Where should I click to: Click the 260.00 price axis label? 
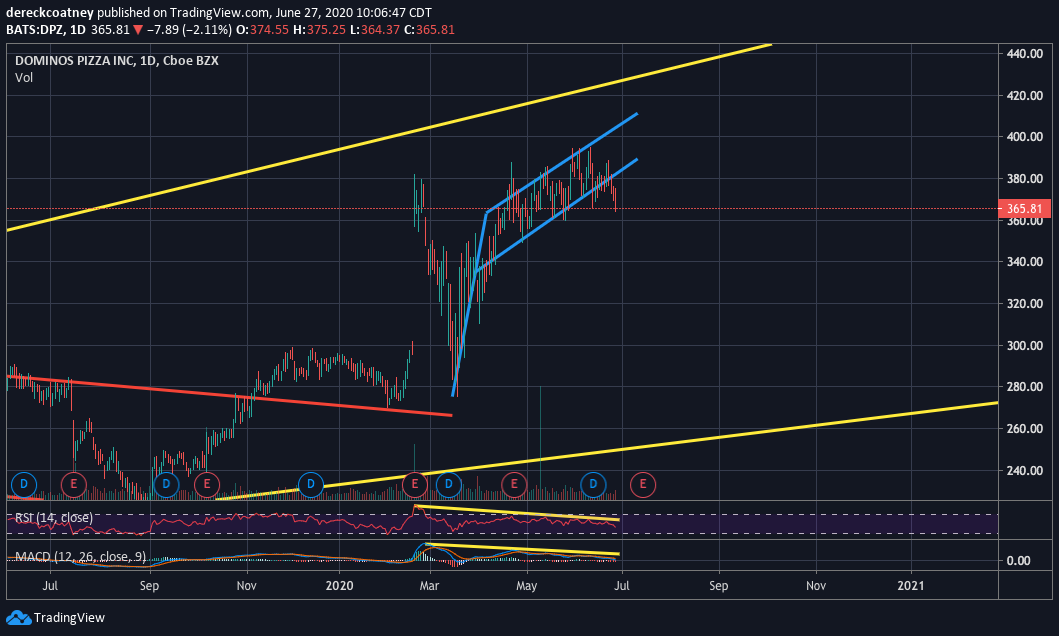[1025, 429]
